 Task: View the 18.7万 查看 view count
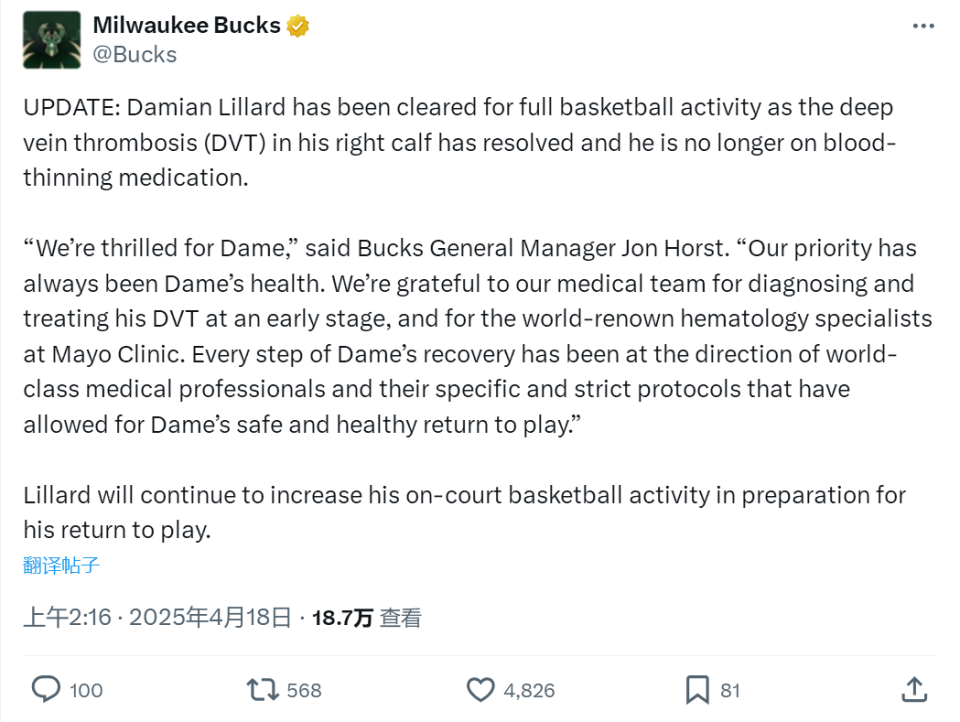point(366,618)
